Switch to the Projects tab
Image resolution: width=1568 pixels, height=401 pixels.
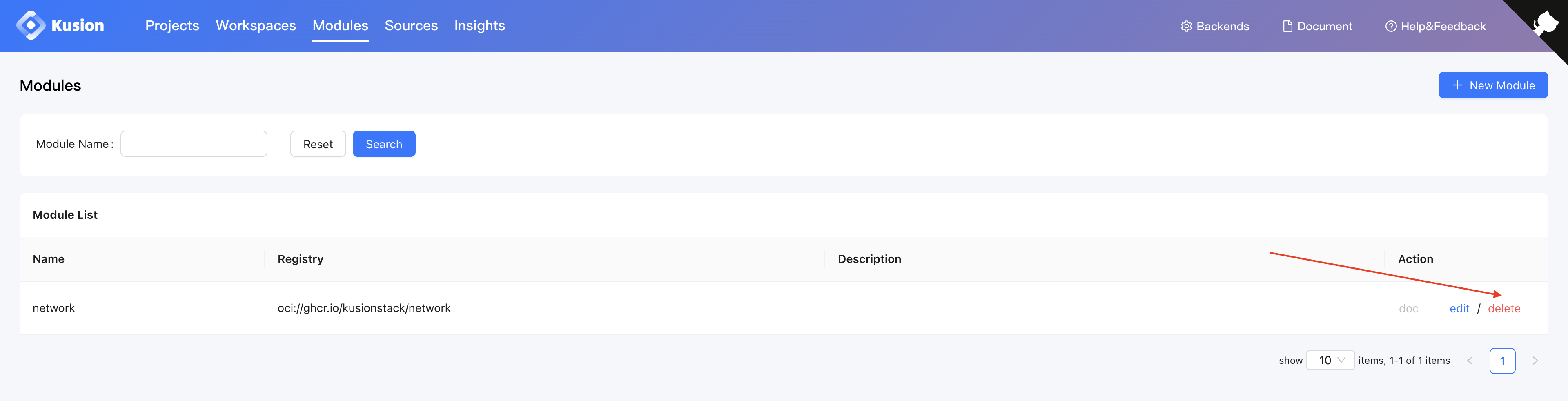point(172,26)
